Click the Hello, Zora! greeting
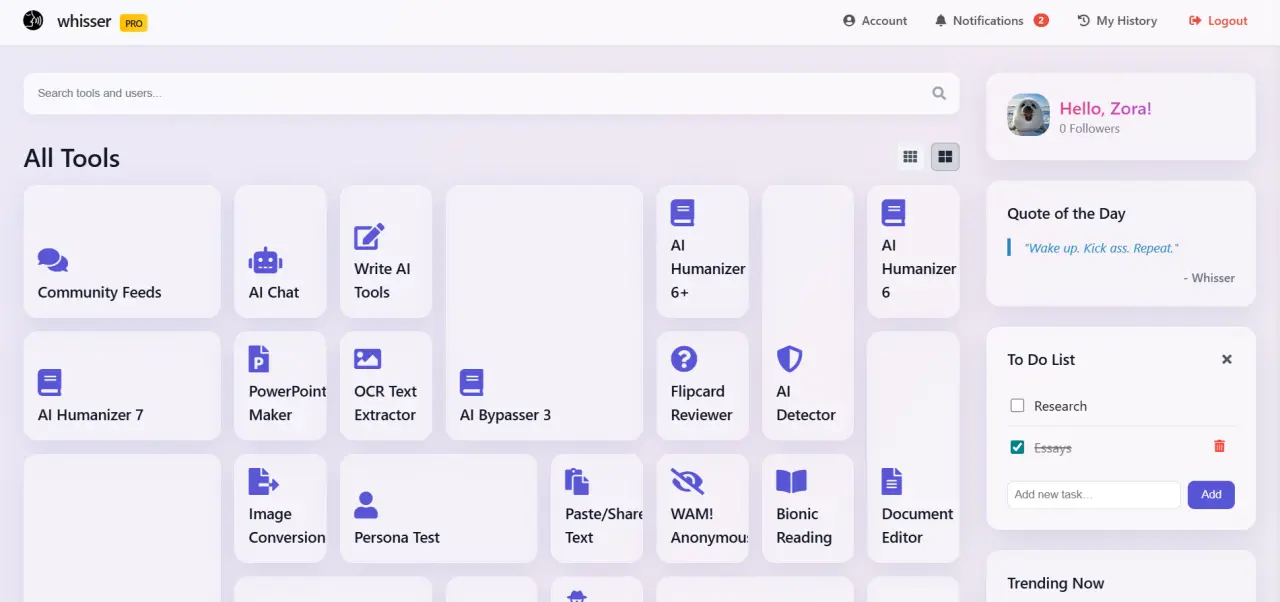 click(x=1105, y=108)
